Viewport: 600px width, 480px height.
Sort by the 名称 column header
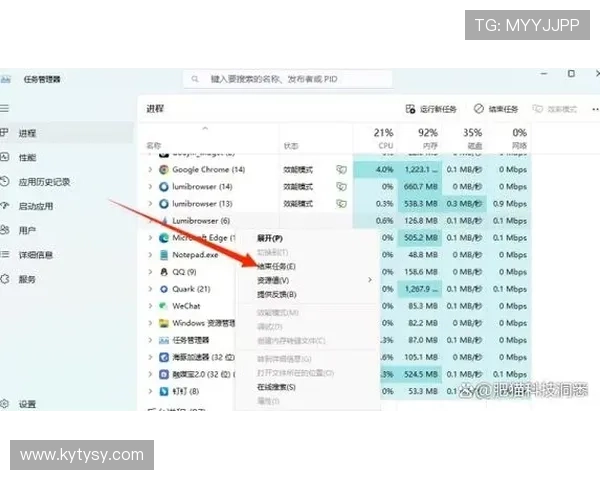tap(153, 145)
